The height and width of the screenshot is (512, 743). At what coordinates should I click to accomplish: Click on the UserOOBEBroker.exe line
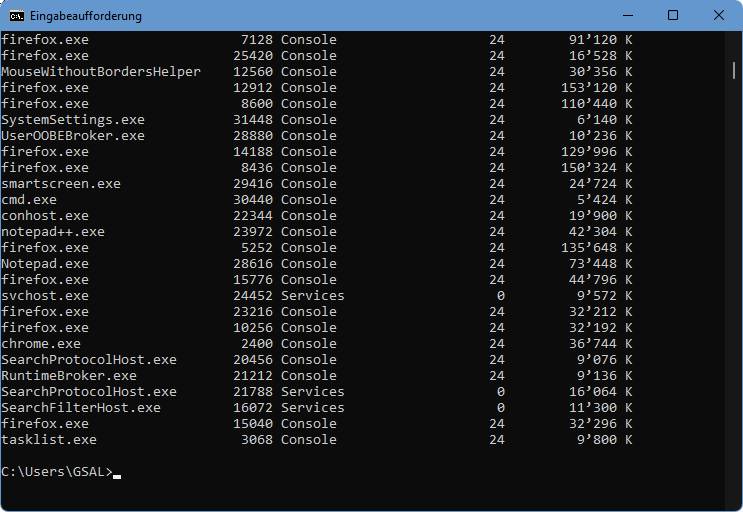click(73, 136)
